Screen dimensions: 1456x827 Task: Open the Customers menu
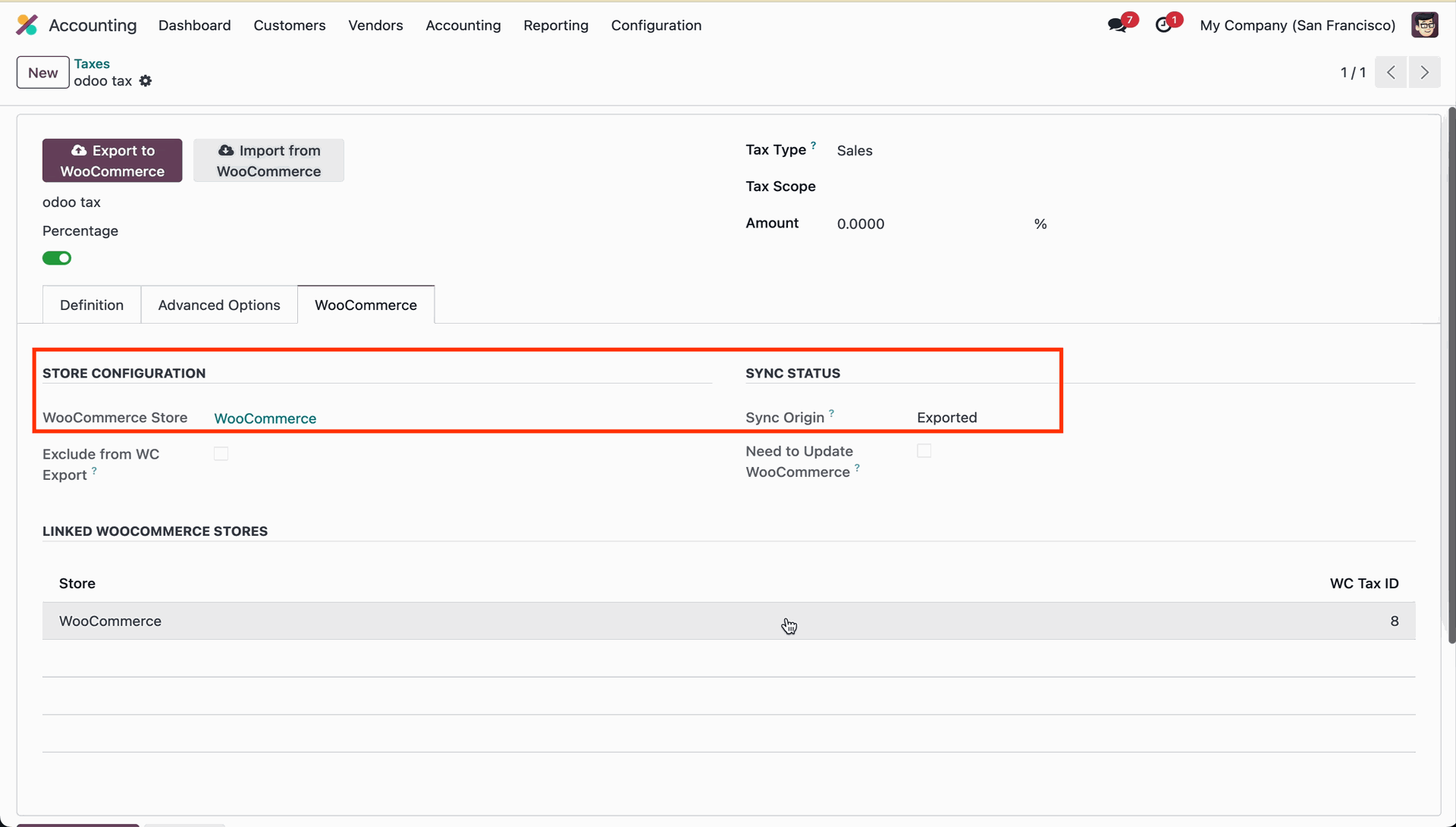(289, 25)
